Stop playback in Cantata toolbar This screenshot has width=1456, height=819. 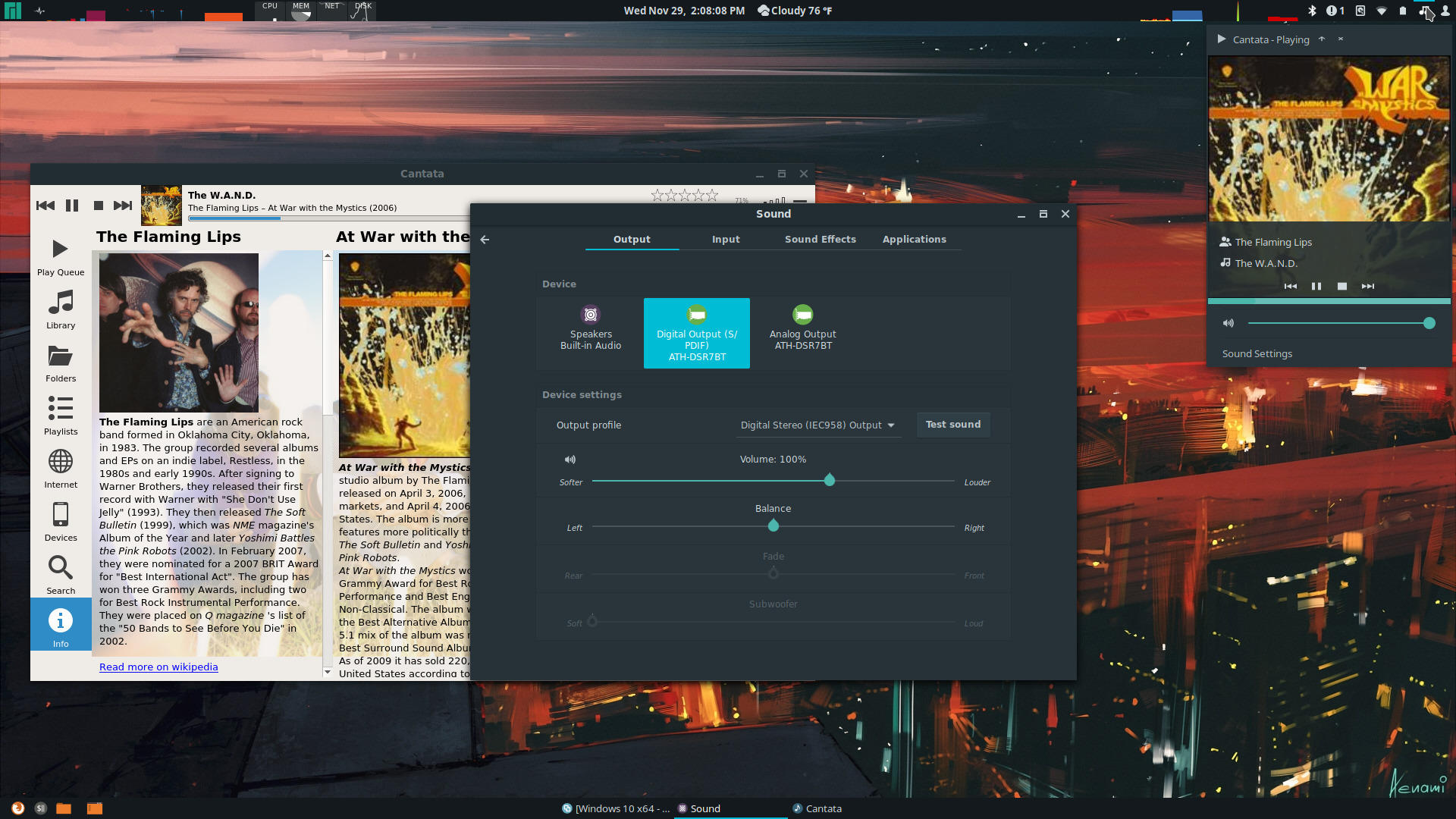pyautogui.click(x=98, y=206)
